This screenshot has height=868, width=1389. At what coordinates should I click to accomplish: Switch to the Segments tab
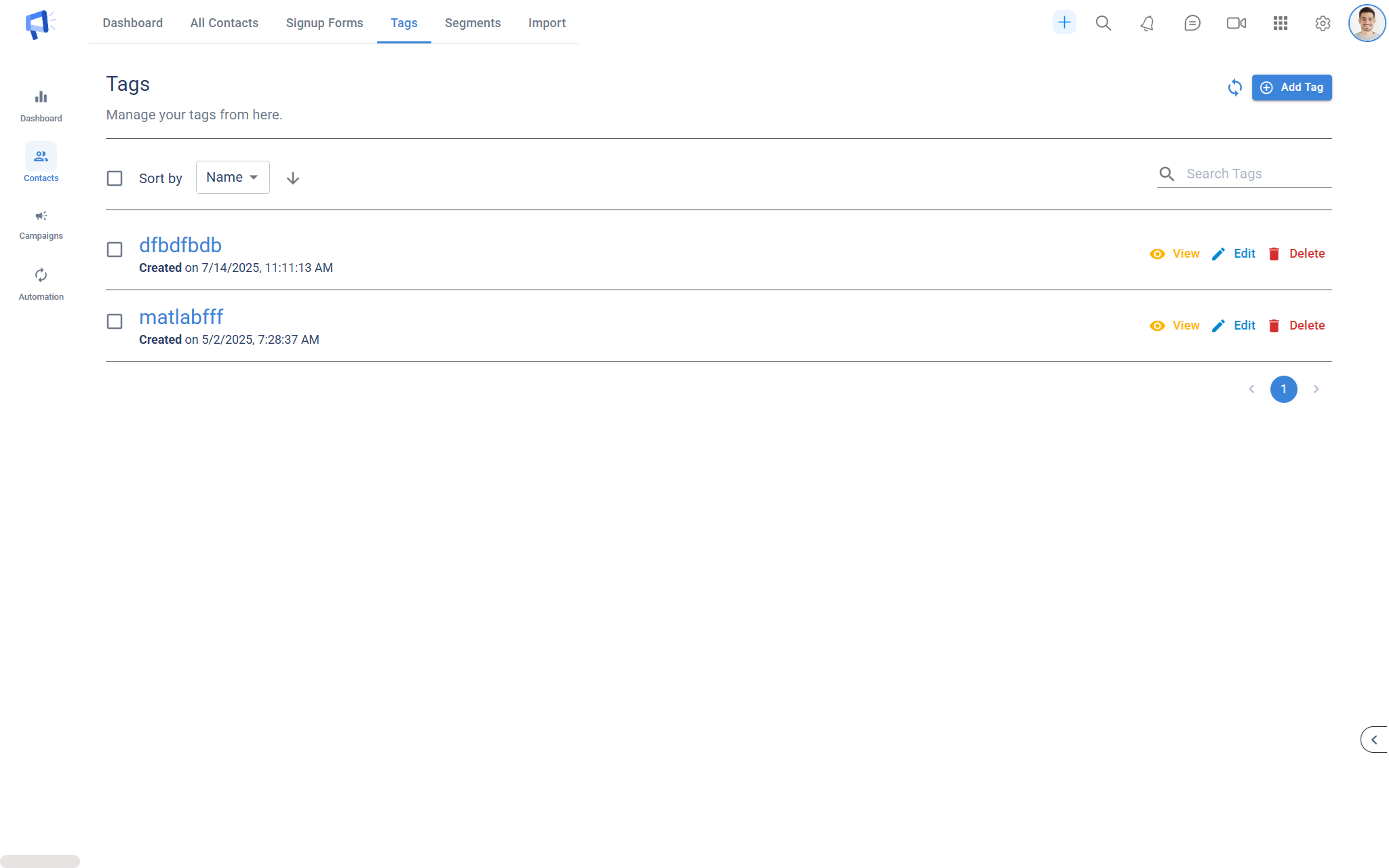coord(473,23)
